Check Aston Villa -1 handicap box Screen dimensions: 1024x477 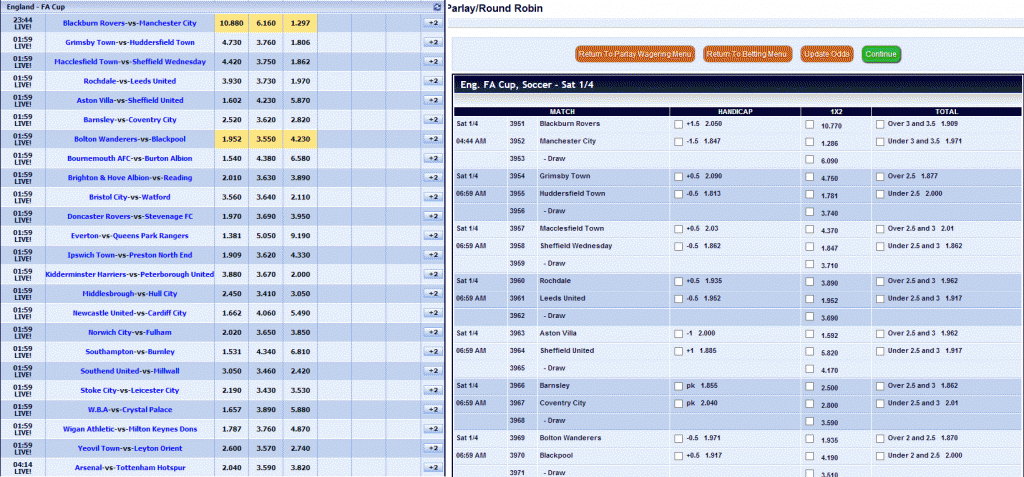pos(679,333)
